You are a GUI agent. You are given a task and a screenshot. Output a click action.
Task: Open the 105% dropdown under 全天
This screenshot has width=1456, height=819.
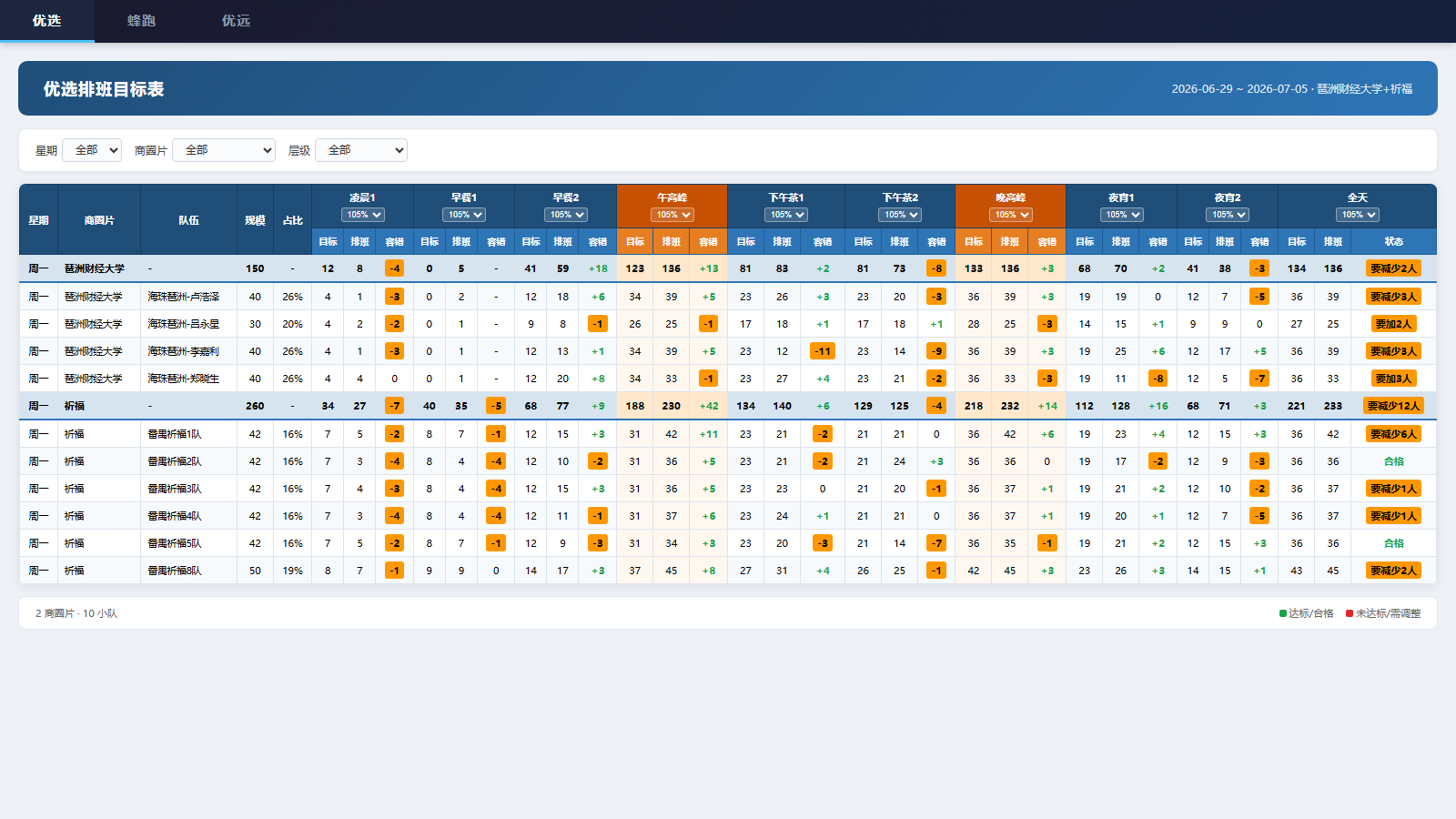click(x=1358, y=215)
